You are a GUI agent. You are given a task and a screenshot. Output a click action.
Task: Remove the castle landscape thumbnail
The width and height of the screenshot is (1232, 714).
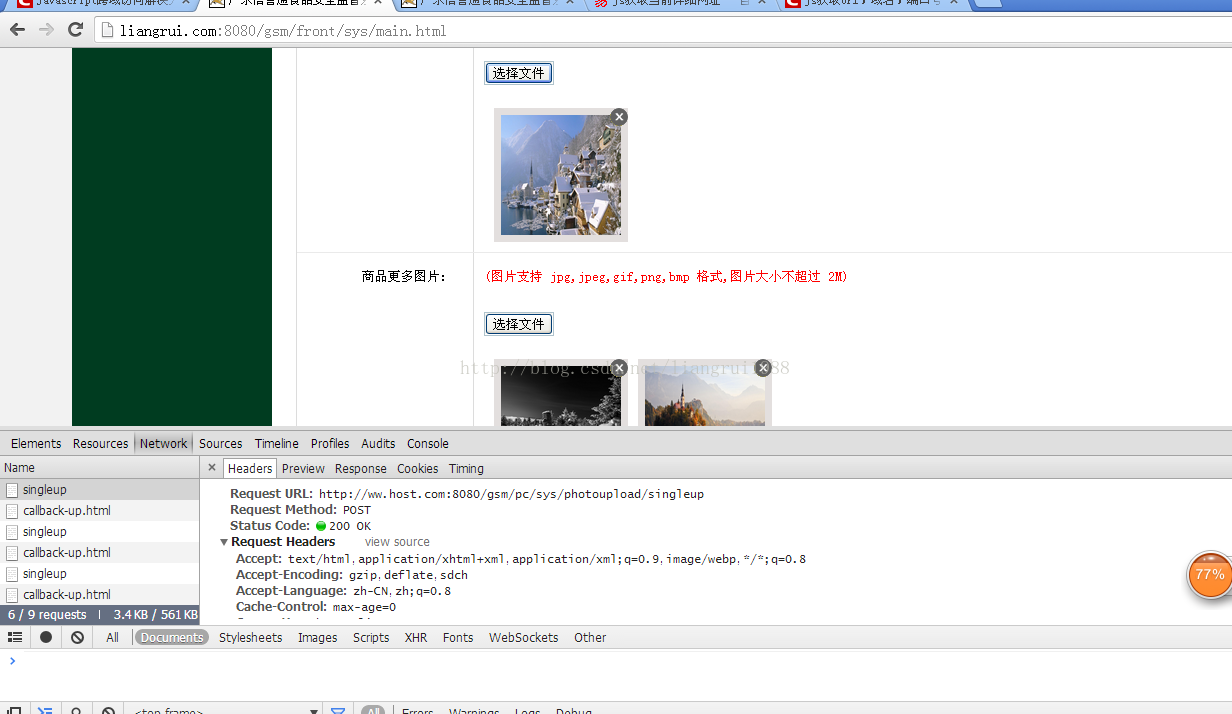pyautogui.click(x=763, y=368)
